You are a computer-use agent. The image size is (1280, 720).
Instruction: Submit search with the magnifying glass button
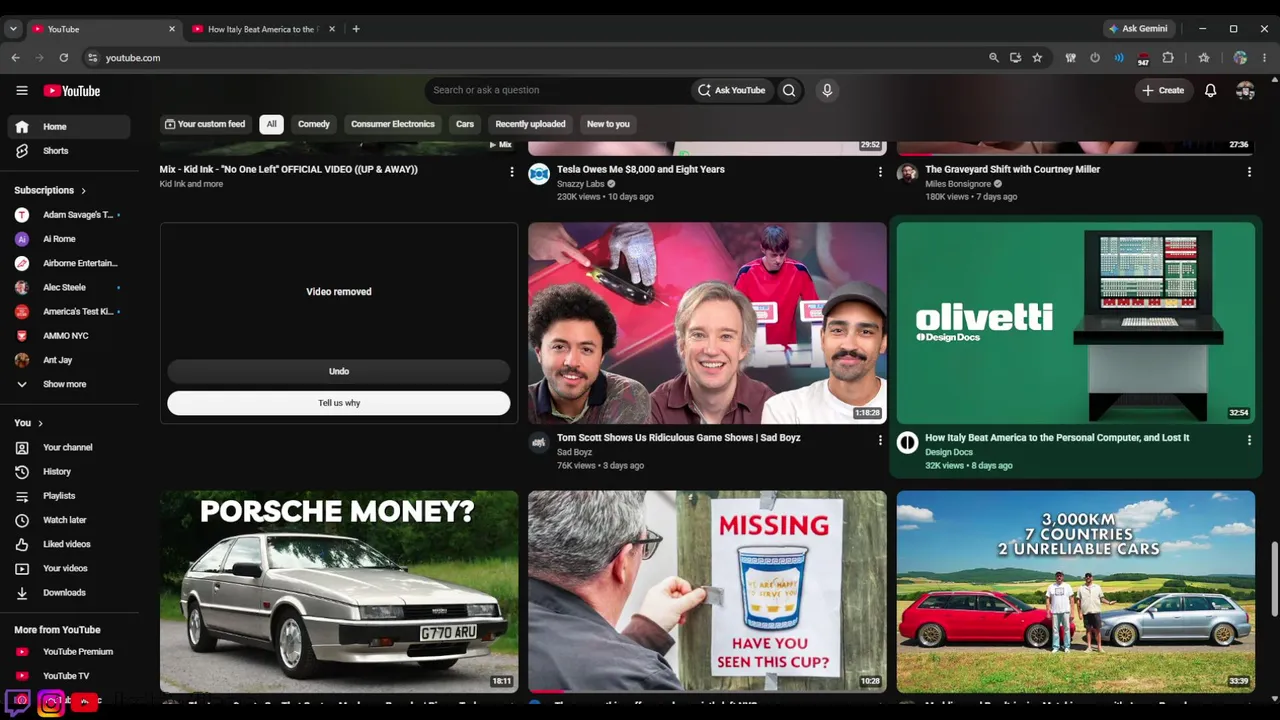(x=789, y=90)
